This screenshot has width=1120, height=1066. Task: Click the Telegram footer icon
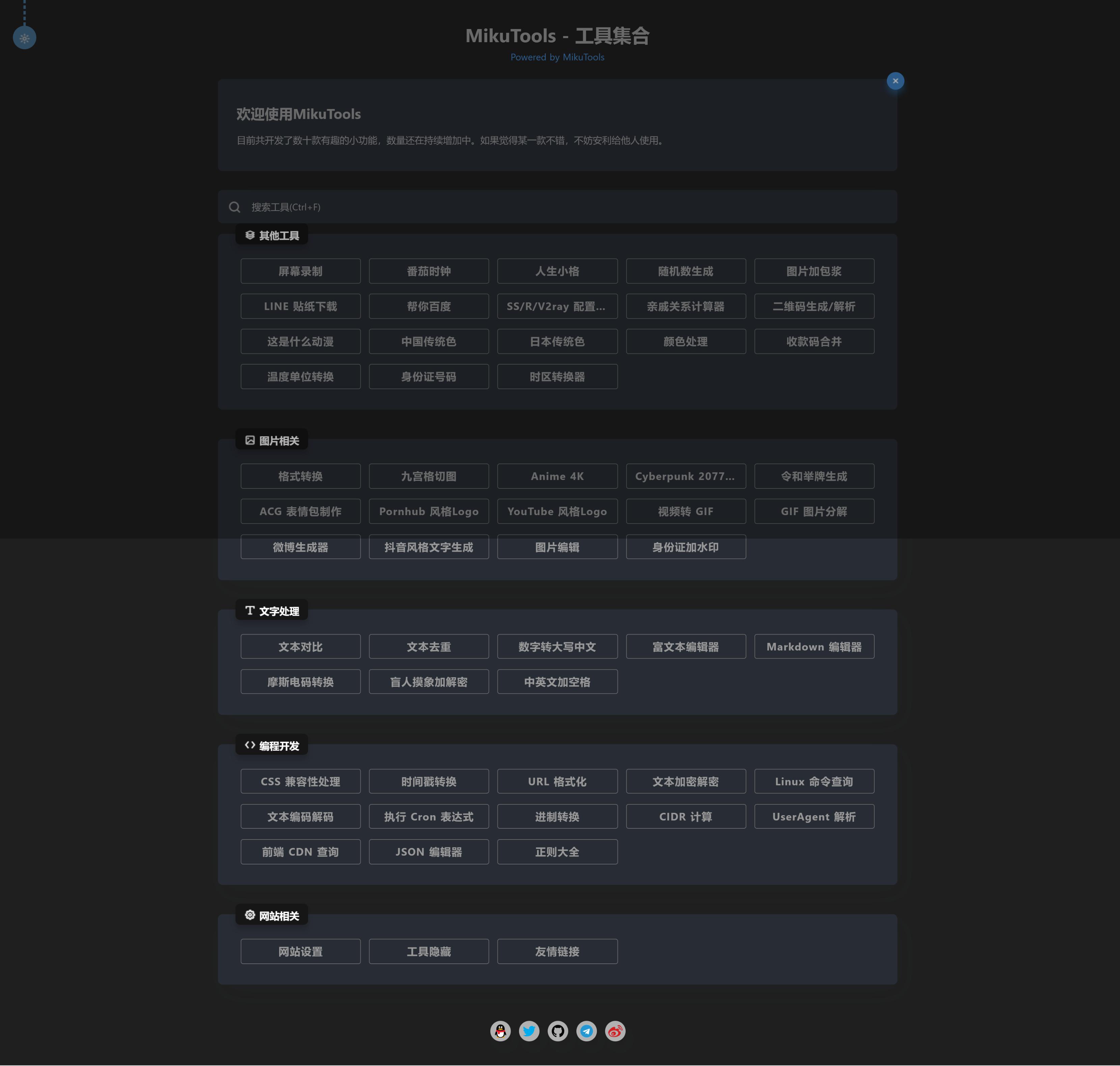[586, 1031]
